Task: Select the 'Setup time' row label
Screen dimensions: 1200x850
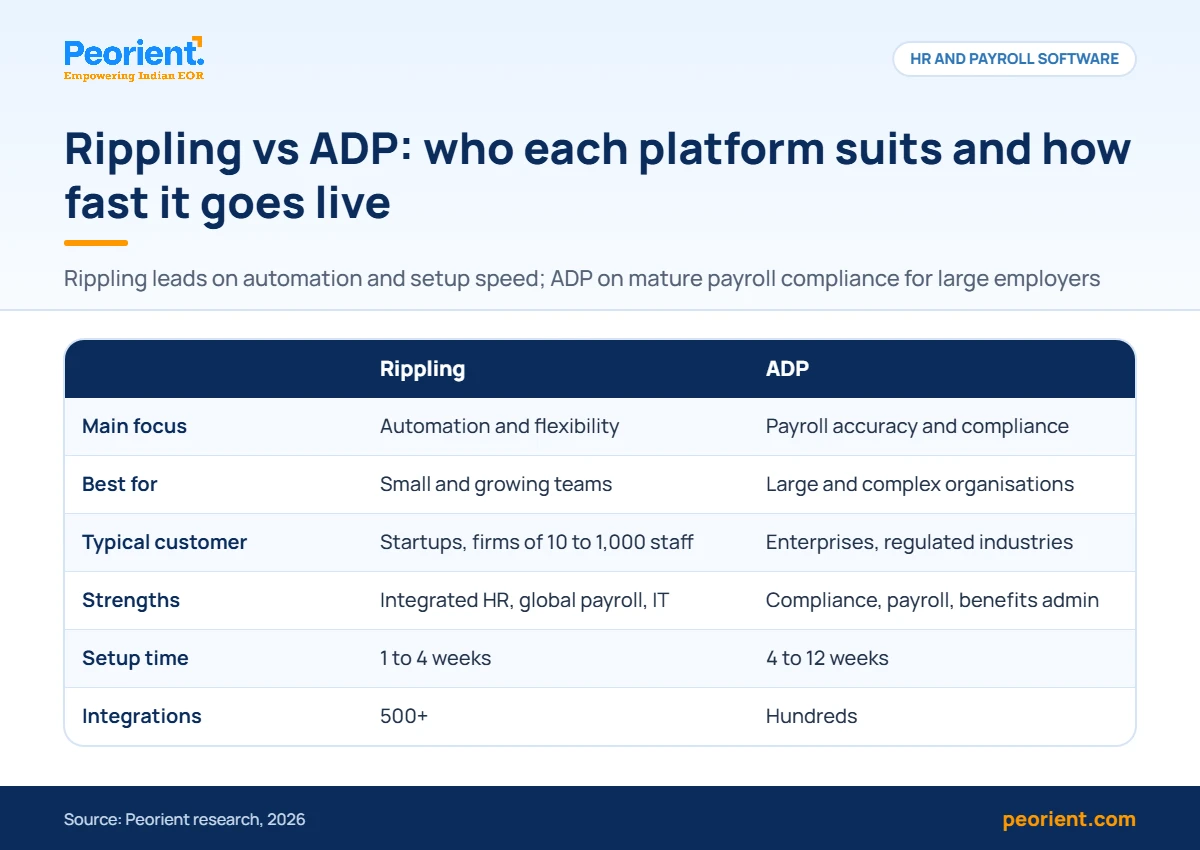Action: 135,658
